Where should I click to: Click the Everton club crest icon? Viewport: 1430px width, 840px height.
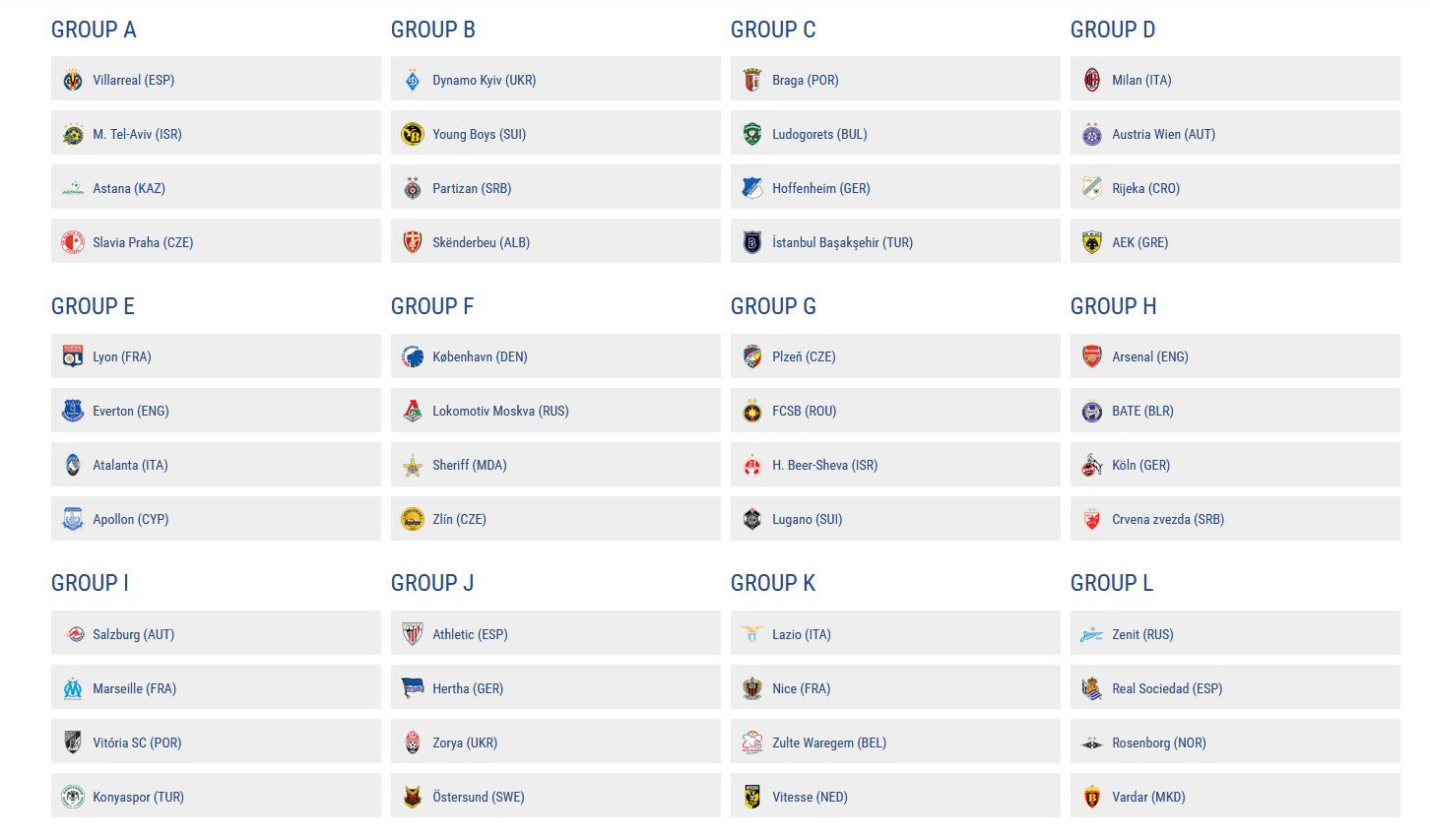click(73, 411)
